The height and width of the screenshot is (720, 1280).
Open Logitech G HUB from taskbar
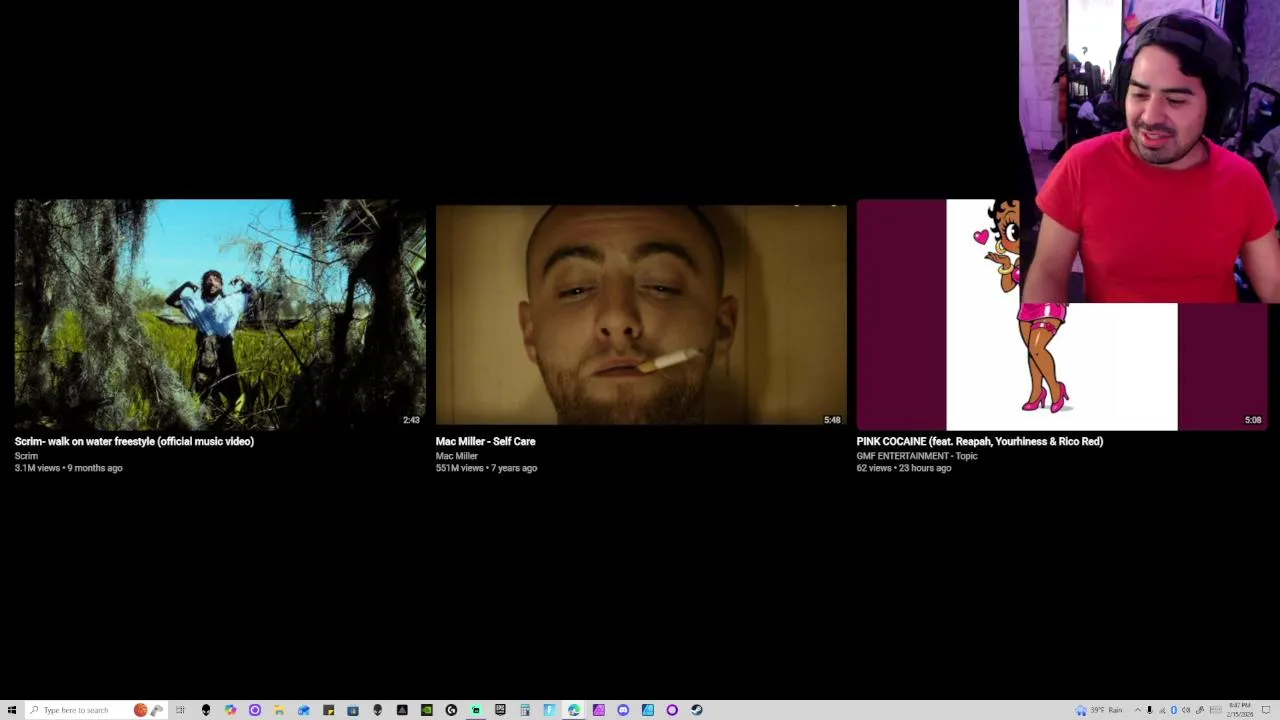(x=451, y=710)
